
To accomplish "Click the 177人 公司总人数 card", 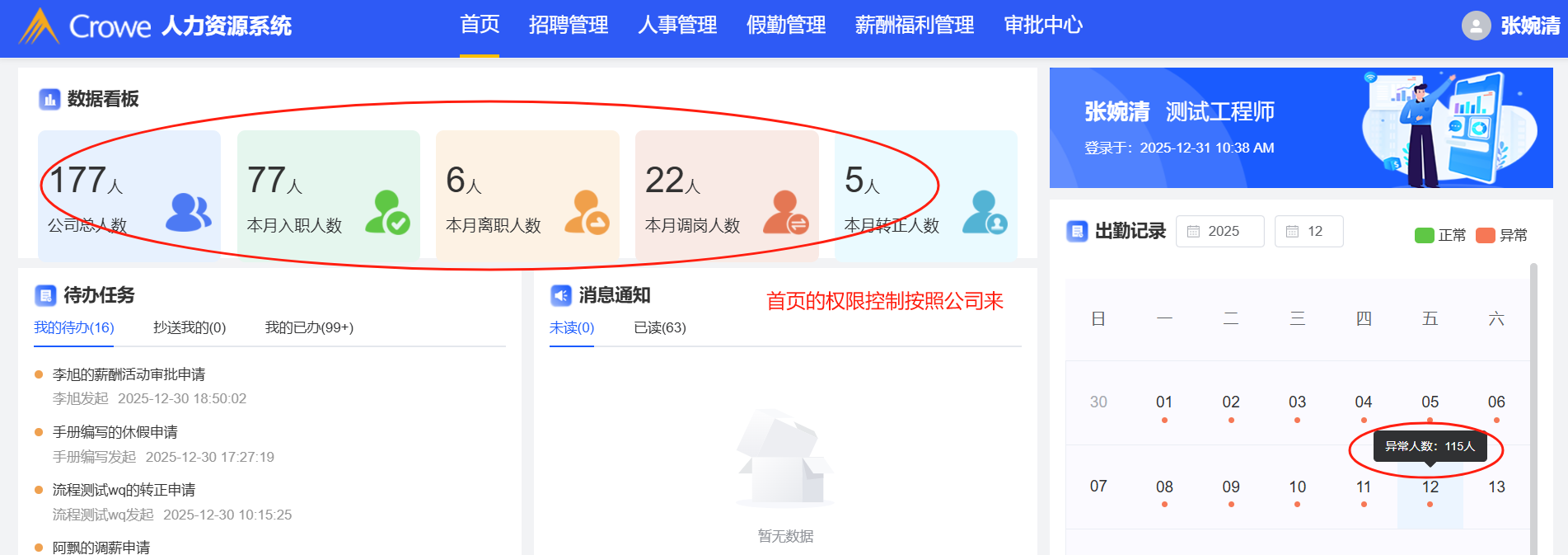I will [x=129, y=195].
